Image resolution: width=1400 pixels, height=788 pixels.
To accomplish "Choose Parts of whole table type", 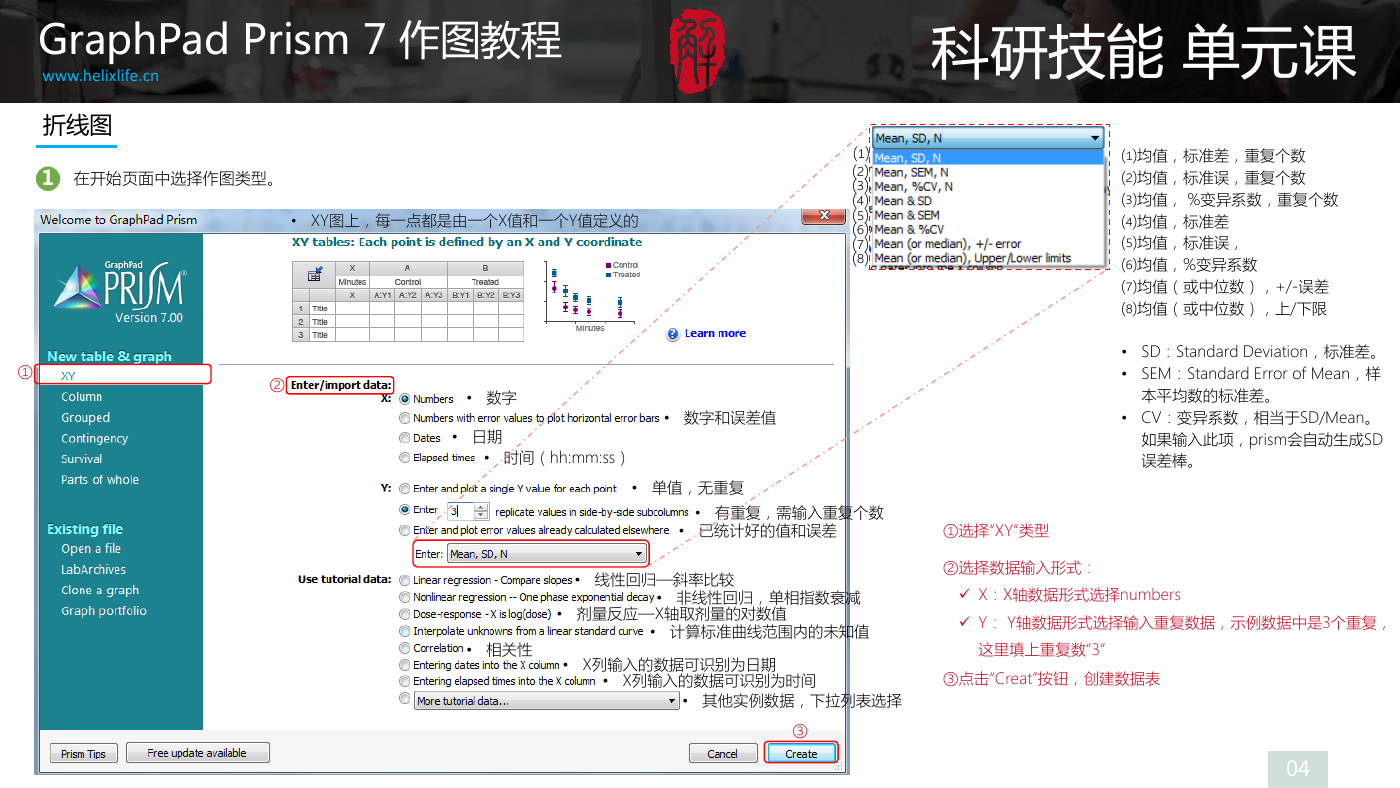I will pos(100,480).
